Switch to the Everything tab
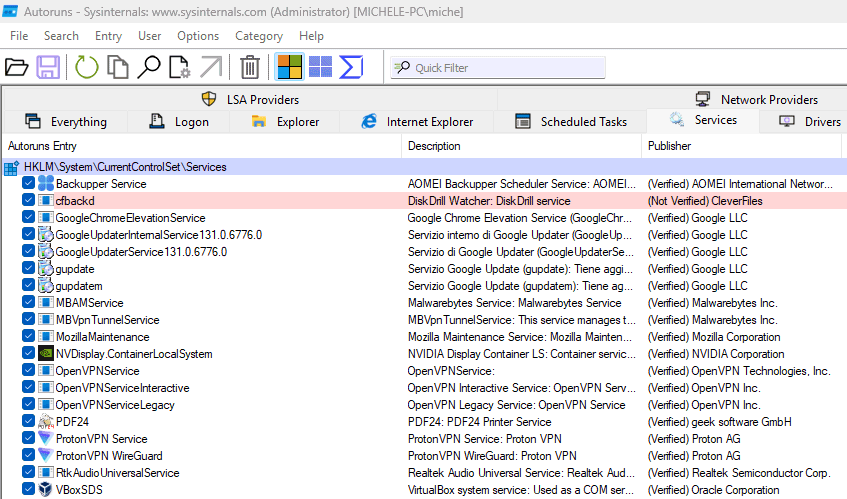847x499 pixels. click(66, 122)
